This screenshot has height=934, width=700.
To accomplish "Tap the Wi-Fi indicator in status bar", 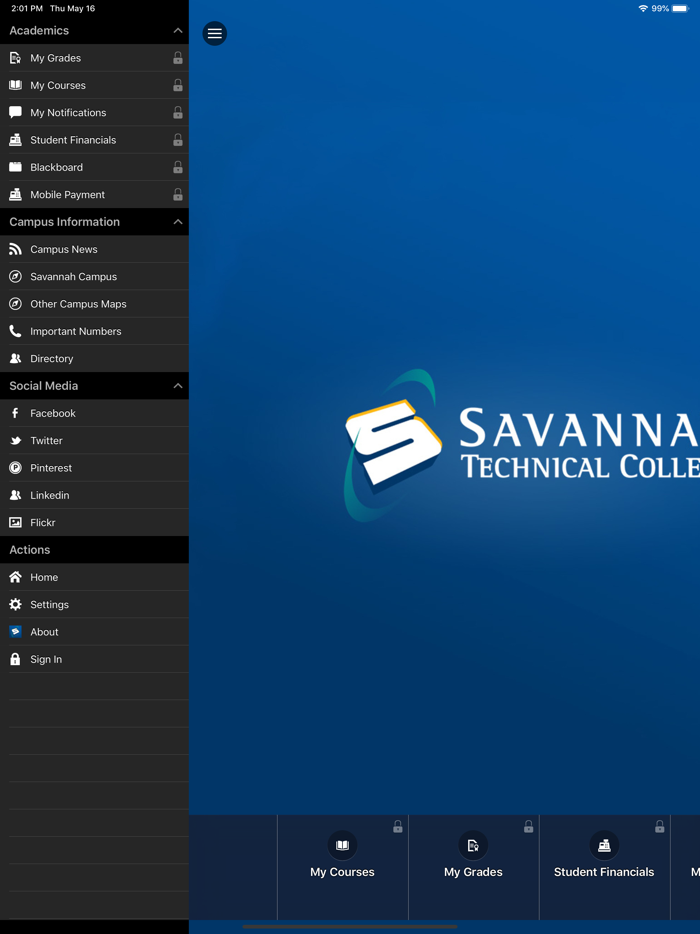I will click(x=643, y=8).
